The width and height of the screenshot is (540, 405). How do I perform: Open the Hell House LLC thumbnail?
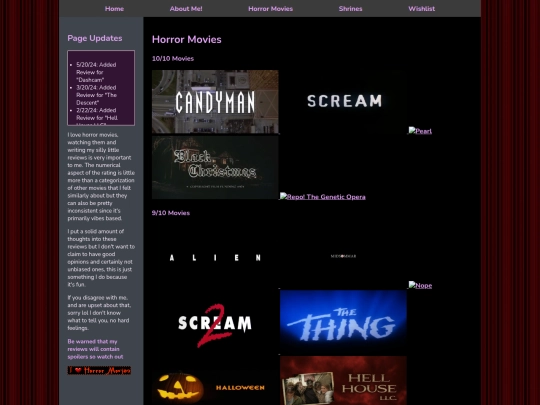click(343, 381)
